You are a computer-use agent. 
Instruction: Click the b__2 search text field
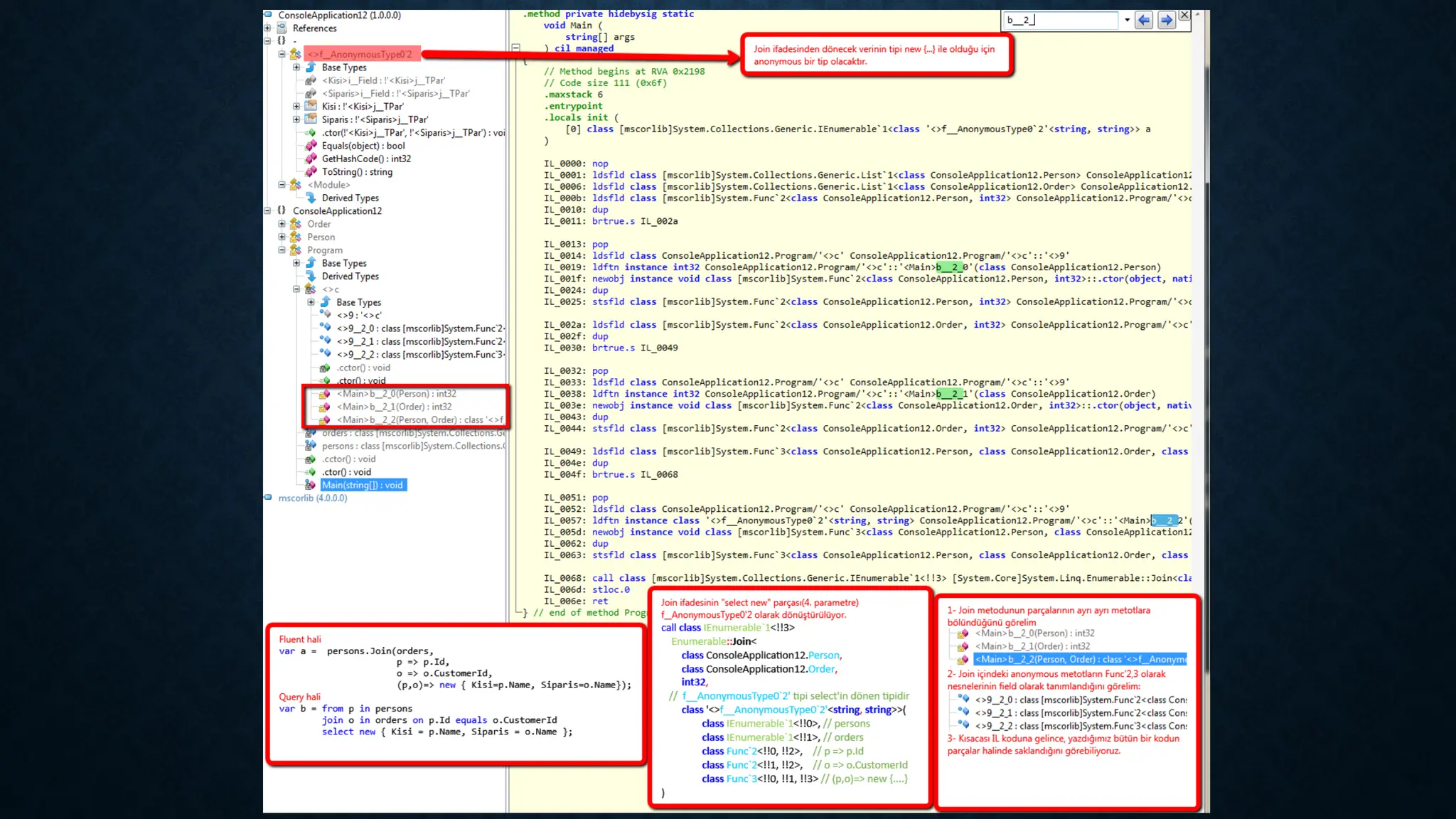(x=1061, y=20)
